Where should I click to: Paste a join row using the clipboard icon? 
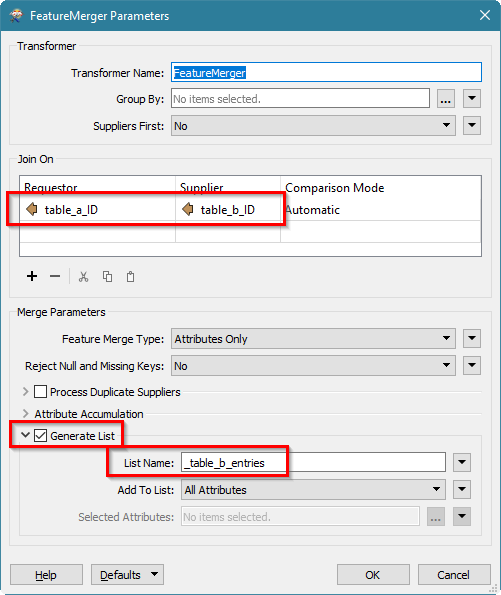pos(131,277)
